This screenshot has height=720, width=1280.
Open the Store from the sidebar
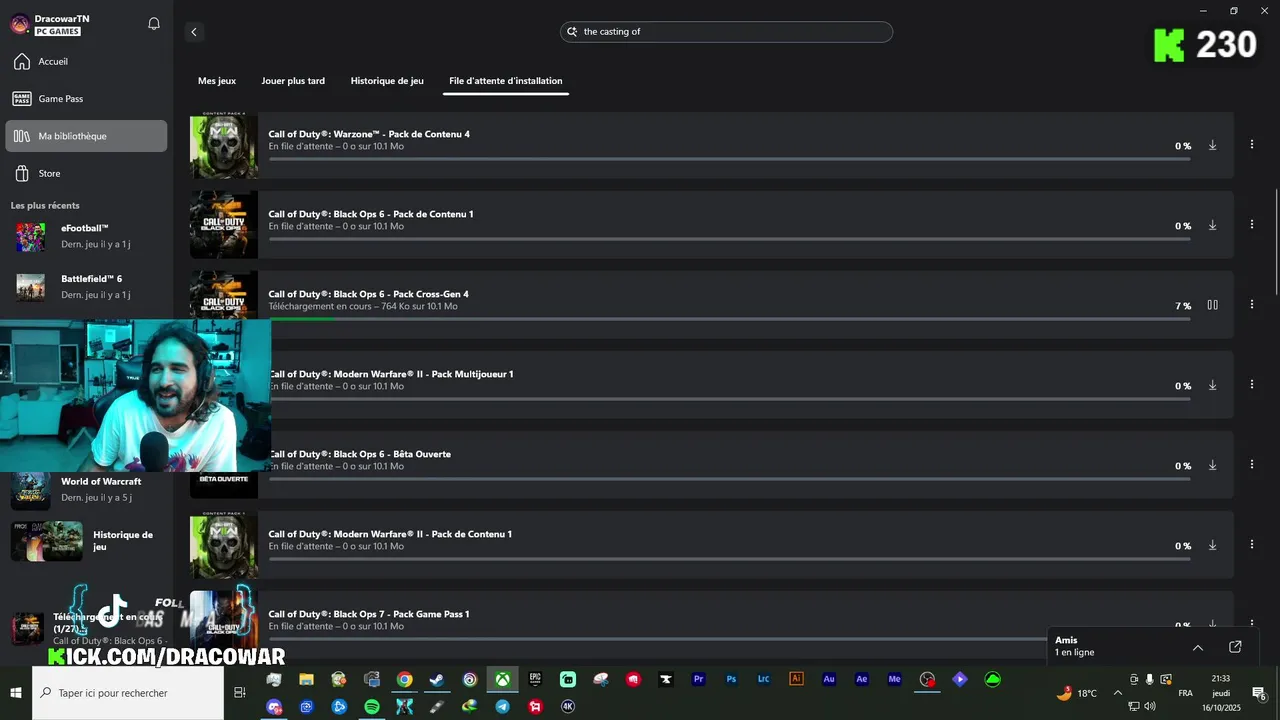86,173
